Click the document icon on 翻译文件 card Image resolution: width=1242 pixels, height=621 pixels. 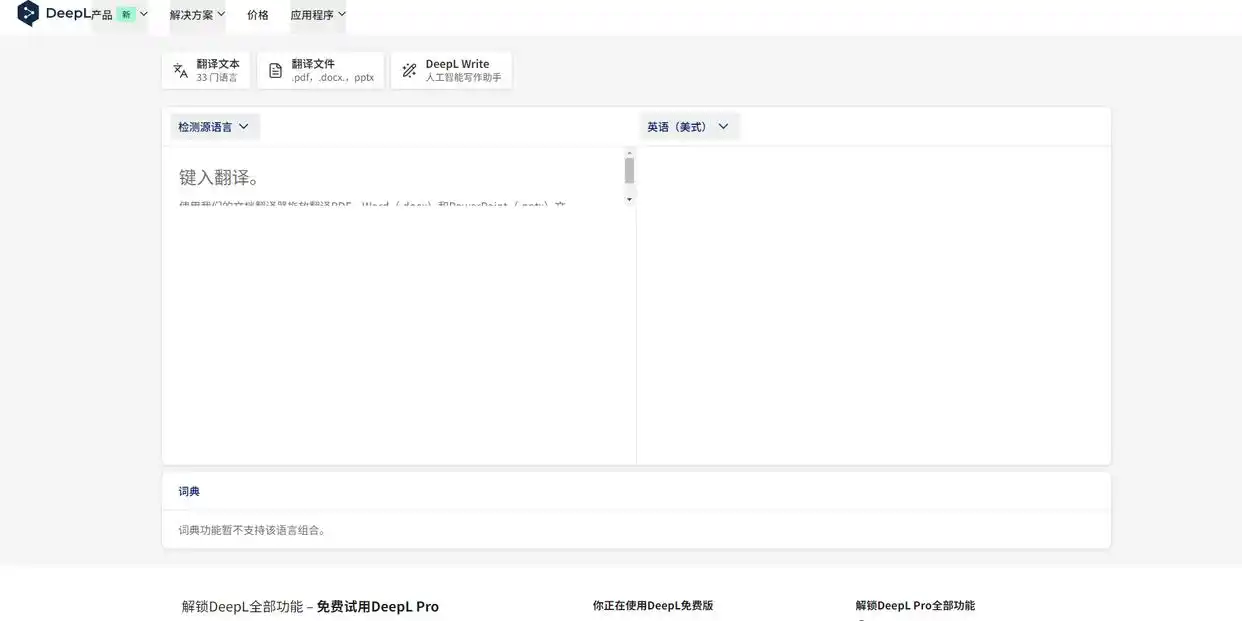275,69
